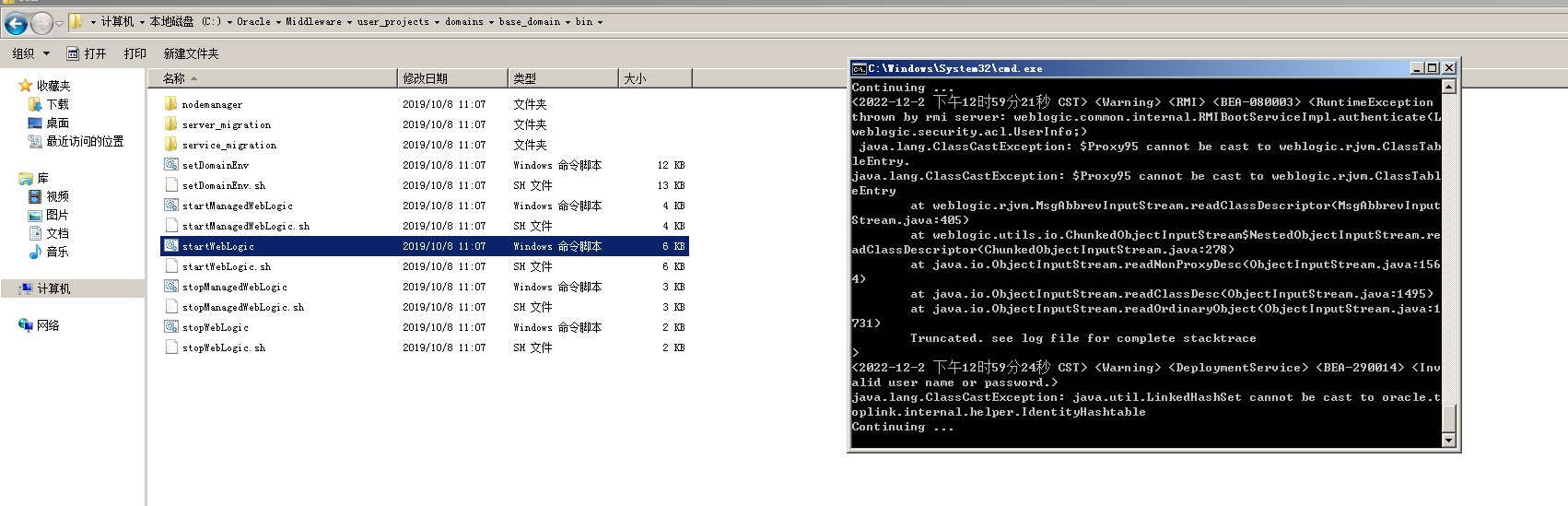Image resolution: width=1568 pixels, height=506 pixels.
Task: Expand dropdown arrow after Oracle breadcrumb
Action: coord(278,22)
